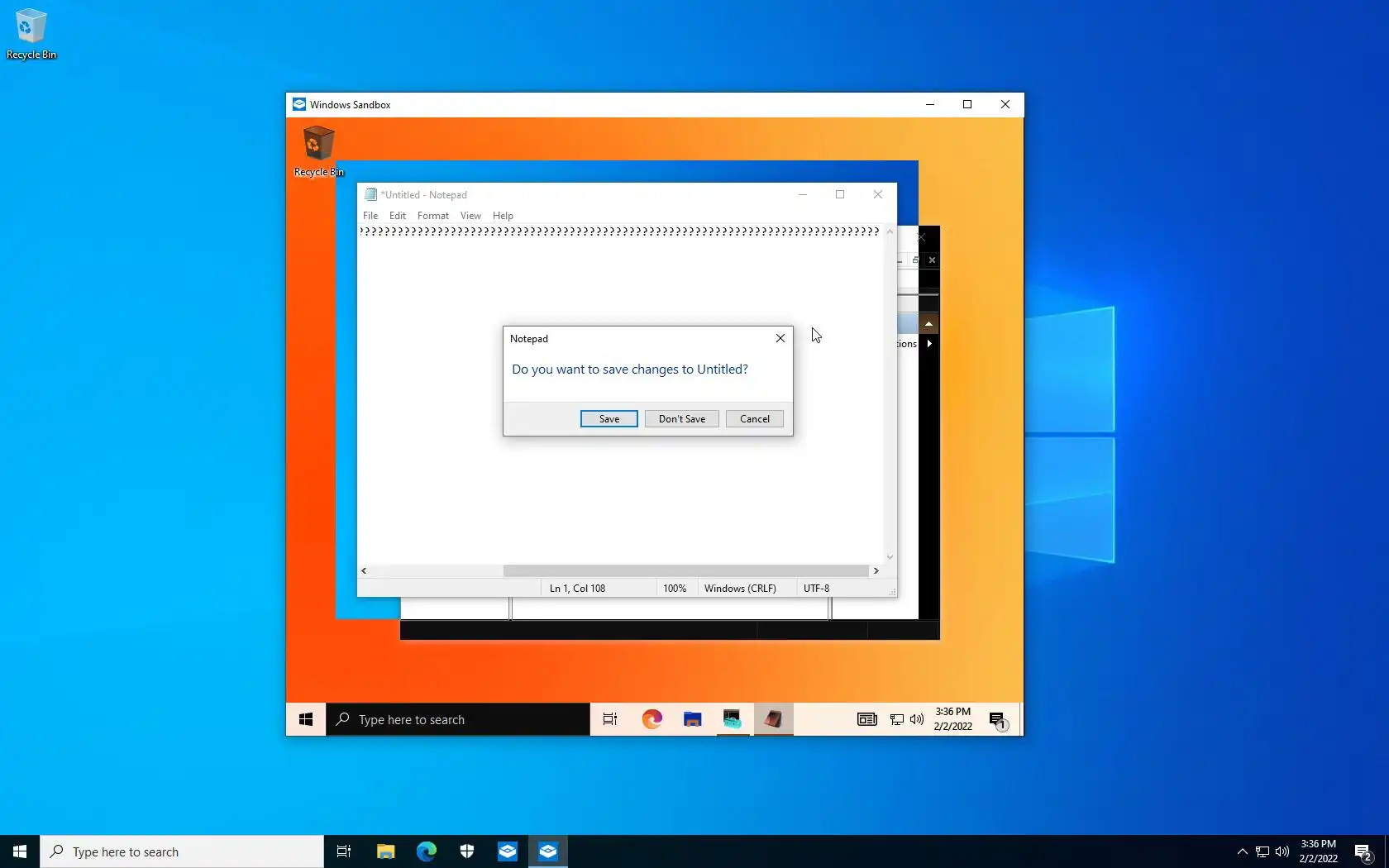1389x868 pixels.
Task: Click the sandbox volume tray icon
Action: point(917,719)
